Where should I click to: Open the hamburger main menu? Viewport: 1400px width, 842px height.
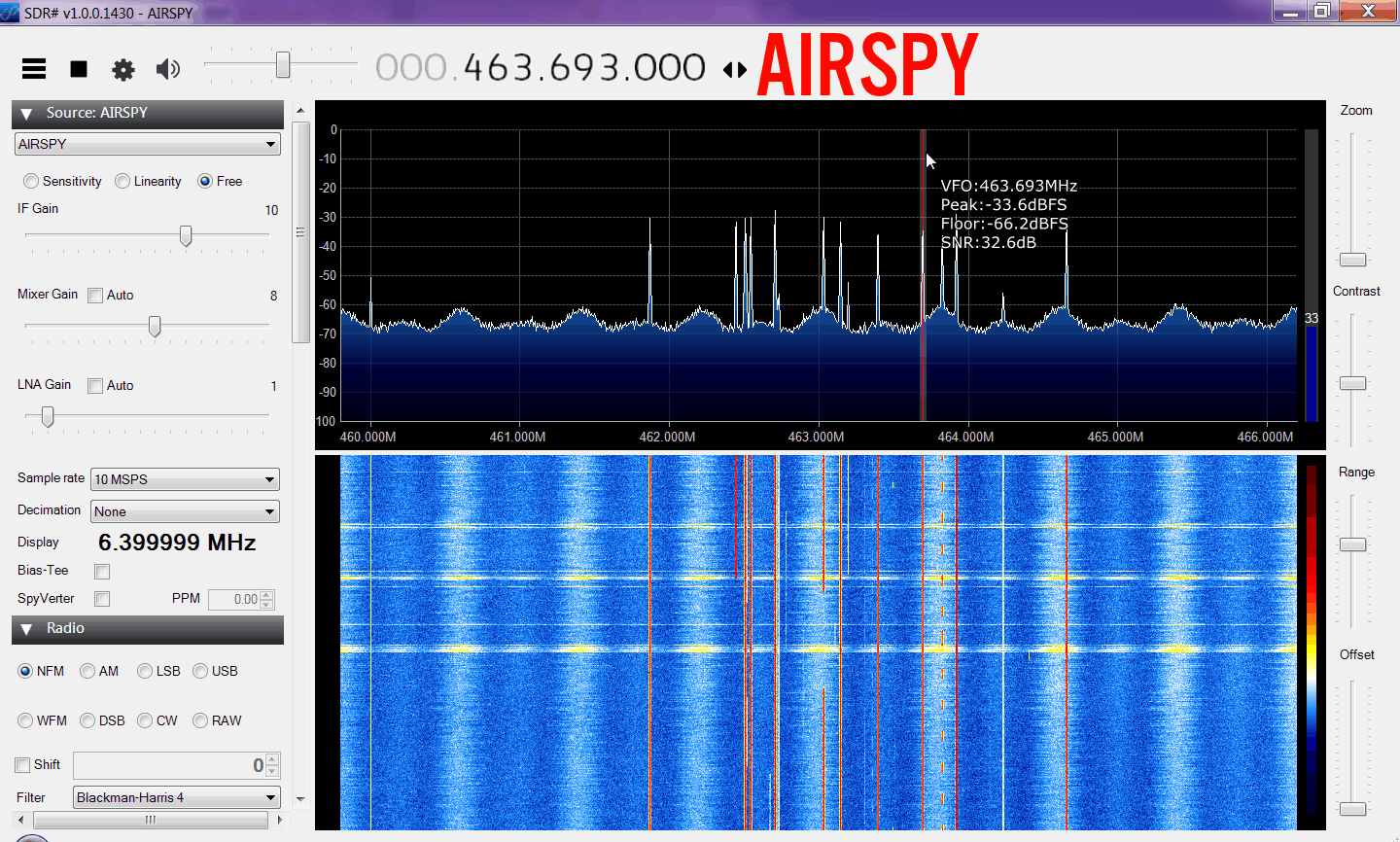[34, 68]
